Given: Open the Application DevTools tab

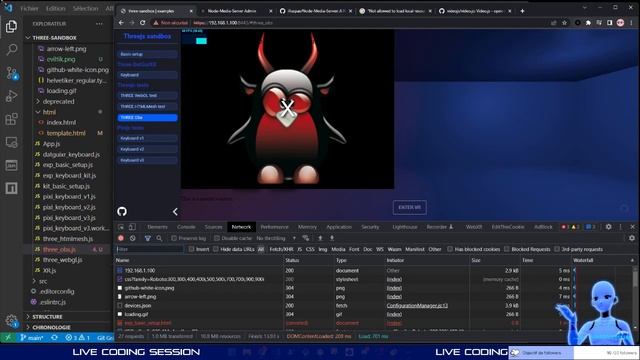Looking at the screenshot, I should pos(339,227).
